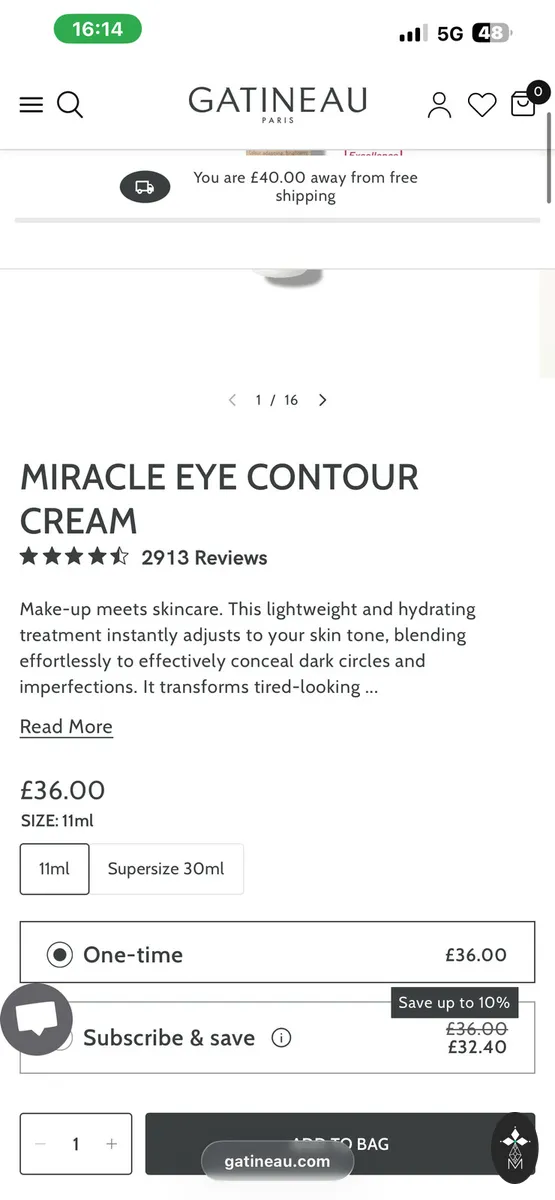
Task: Choose the 11ml size option
Action: pos(55,869)
